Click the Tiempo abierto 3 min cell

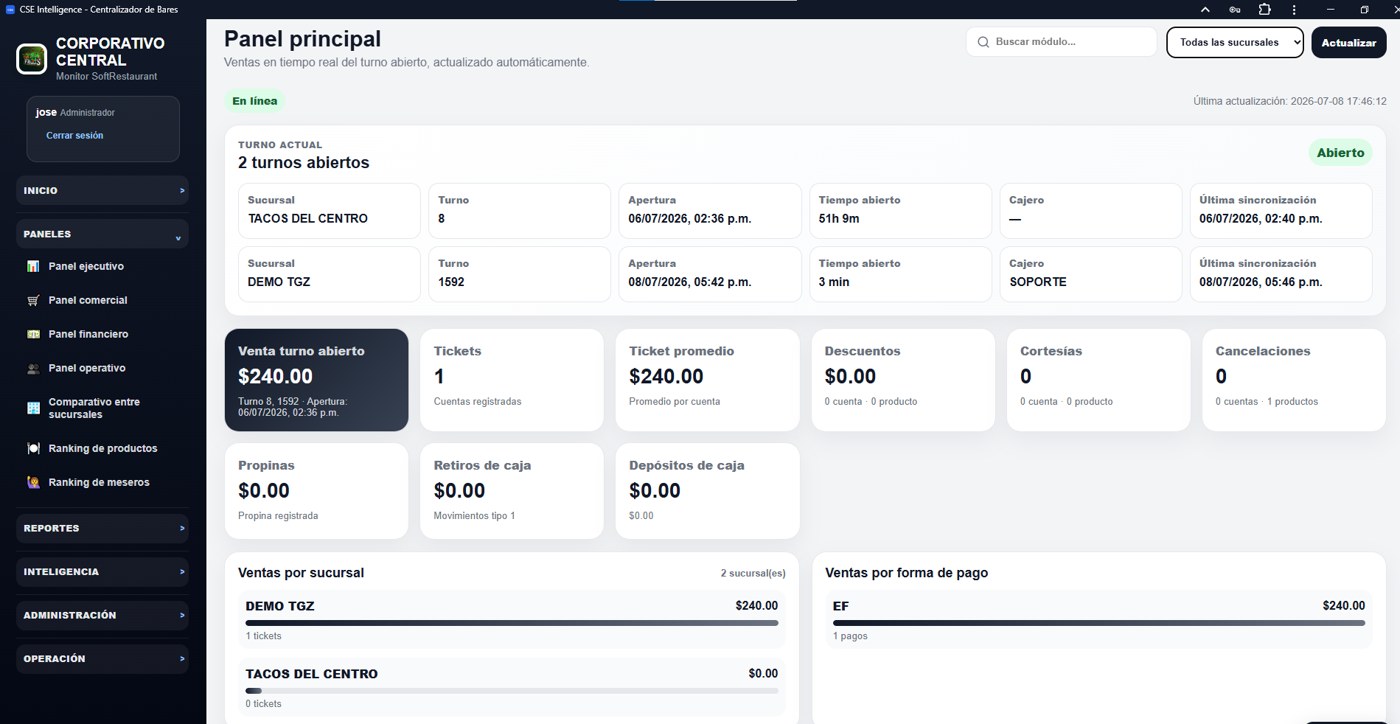coord(900,274)
